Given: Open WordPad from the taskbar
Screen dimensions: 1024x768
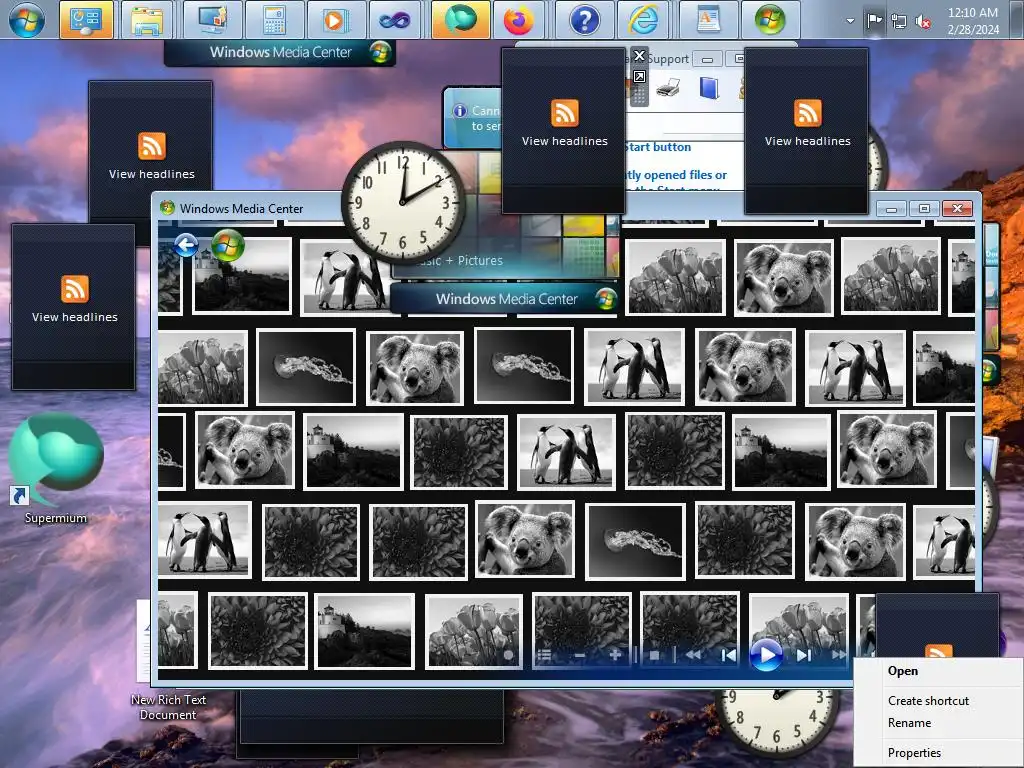Looking at the screenshot, I should point(709,20).
